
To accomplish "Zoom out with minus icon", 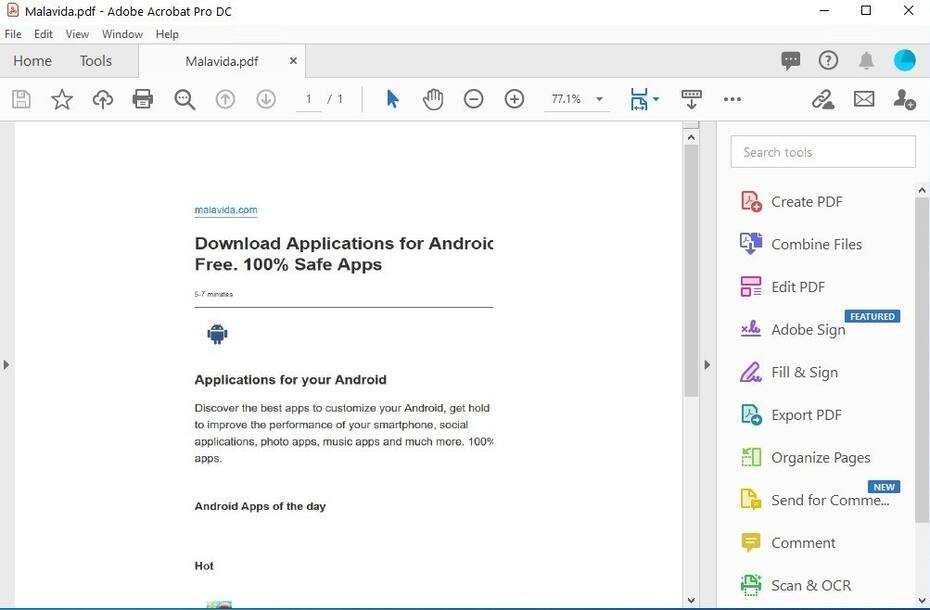I will coord(473,99).
